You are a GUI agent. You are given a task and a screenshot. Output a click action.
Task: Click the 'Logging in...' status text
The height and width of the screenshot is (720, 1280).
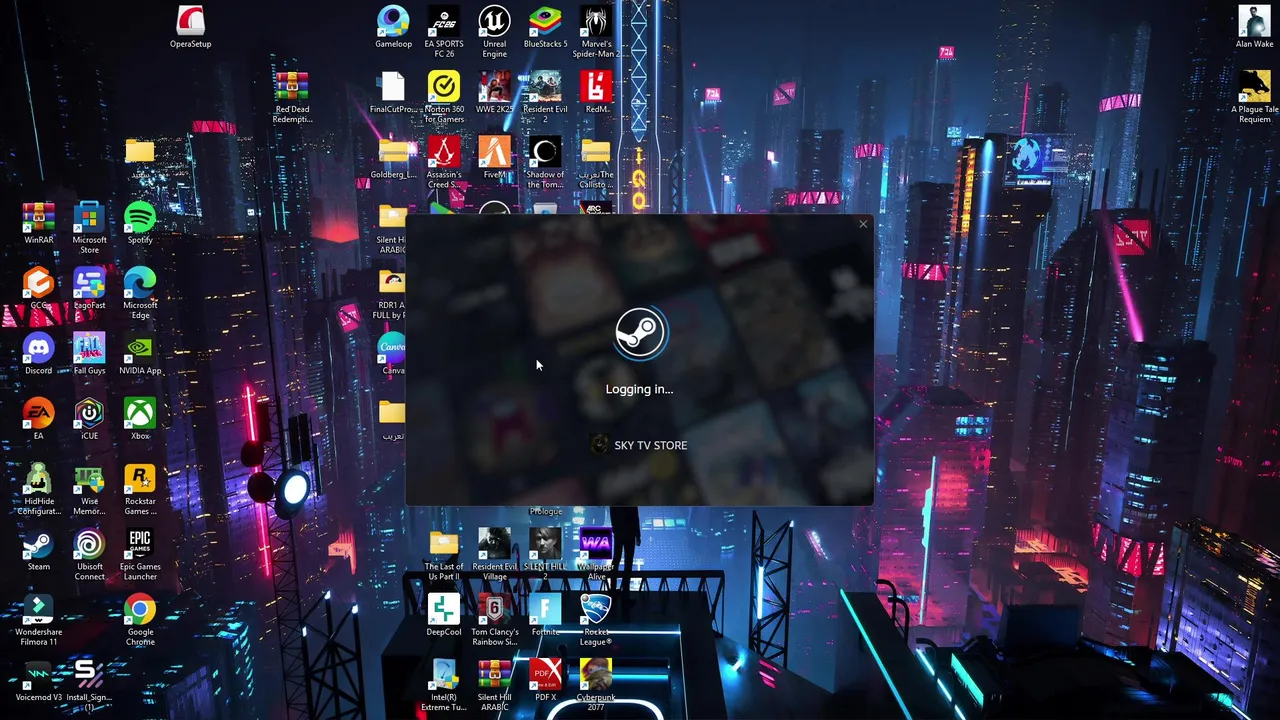[x=640, y=389]
